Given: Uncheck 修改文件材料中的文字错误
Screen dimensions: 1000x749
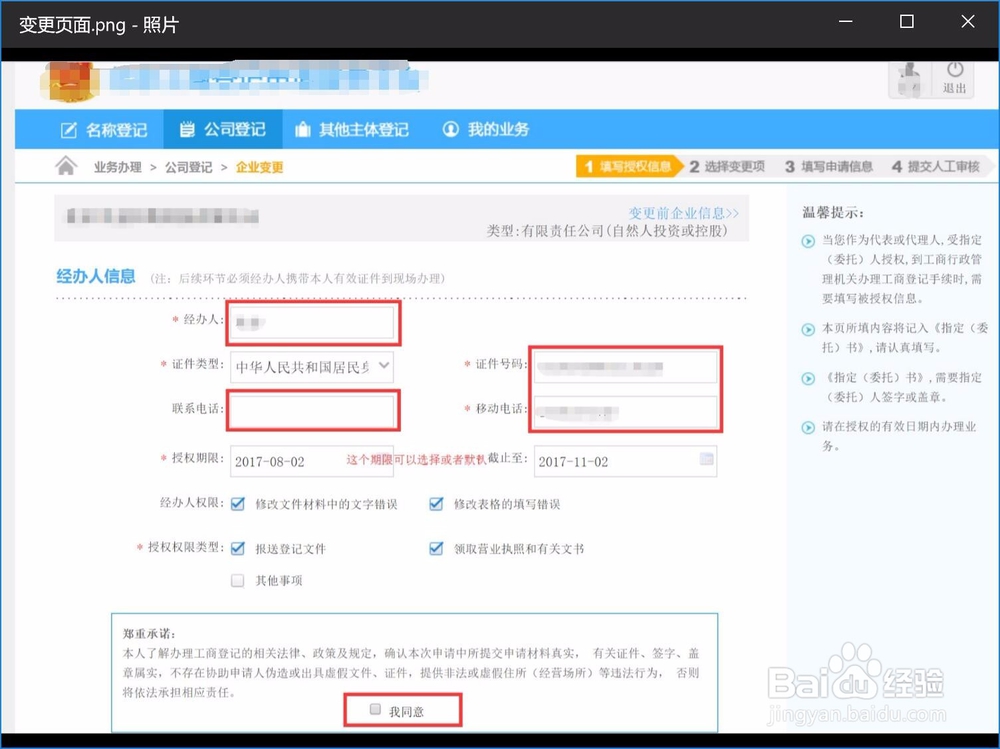Looking at the screenshot, I should tap(238, 504).
